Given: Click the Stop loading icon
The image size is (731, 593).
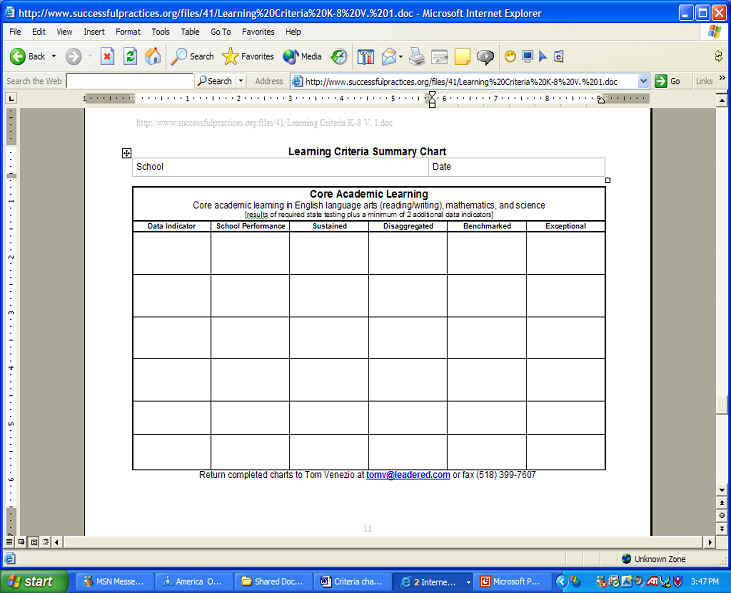Looking at the screenshot, I should 108,57.
